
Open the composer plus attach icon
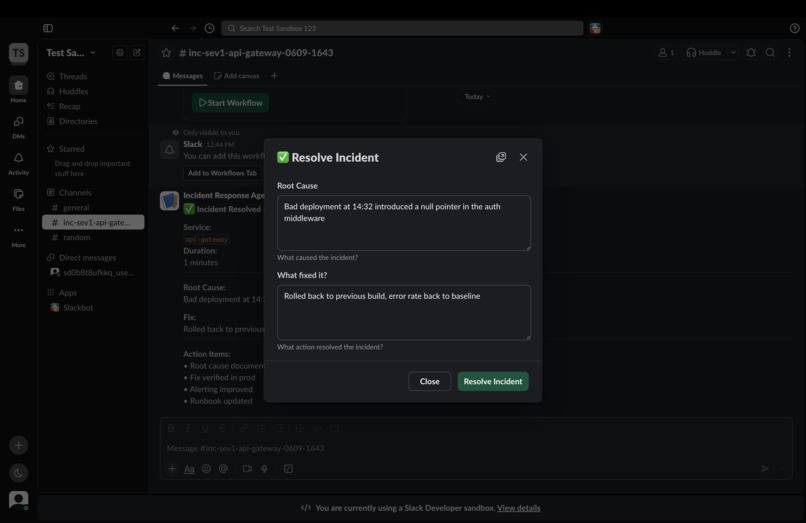172,468
